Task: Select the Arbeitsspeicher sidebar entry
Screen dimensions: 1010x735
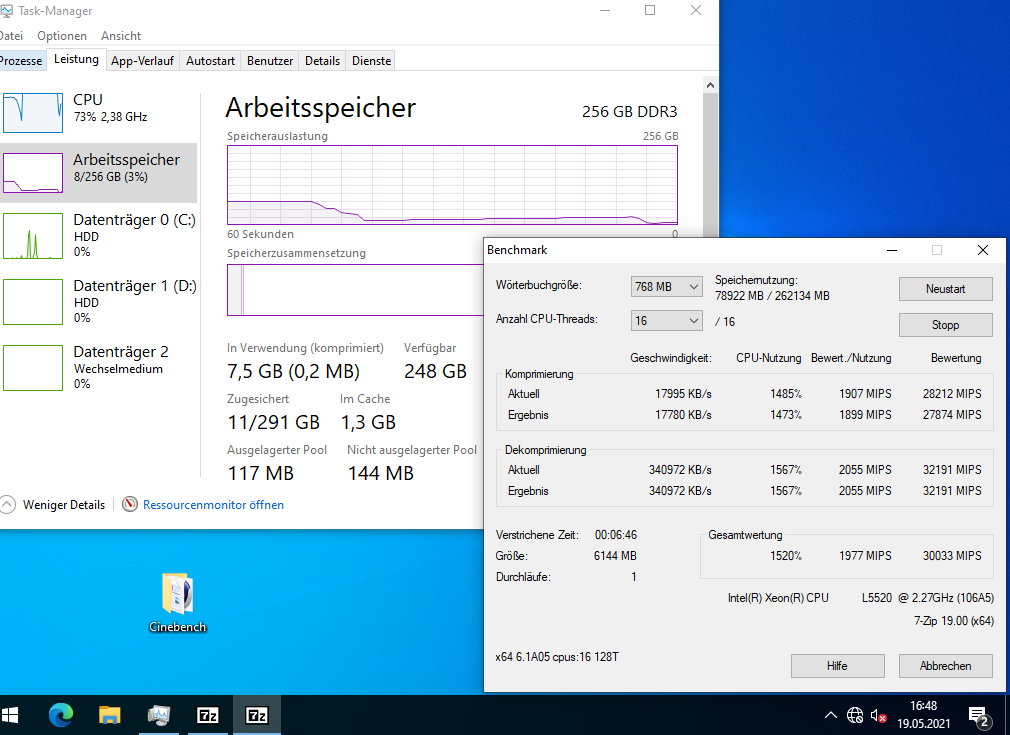Action: point(99,173)
